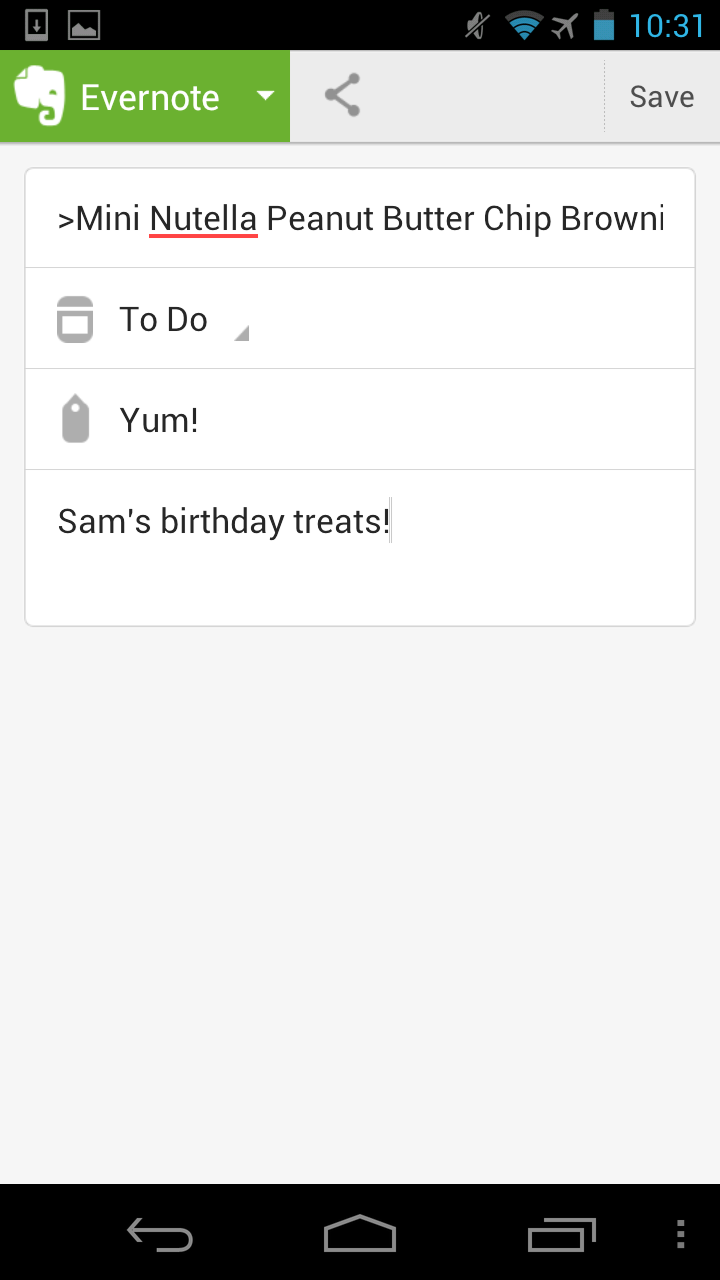Tap the tag icon beside Yum!

(x=76, y=419)
